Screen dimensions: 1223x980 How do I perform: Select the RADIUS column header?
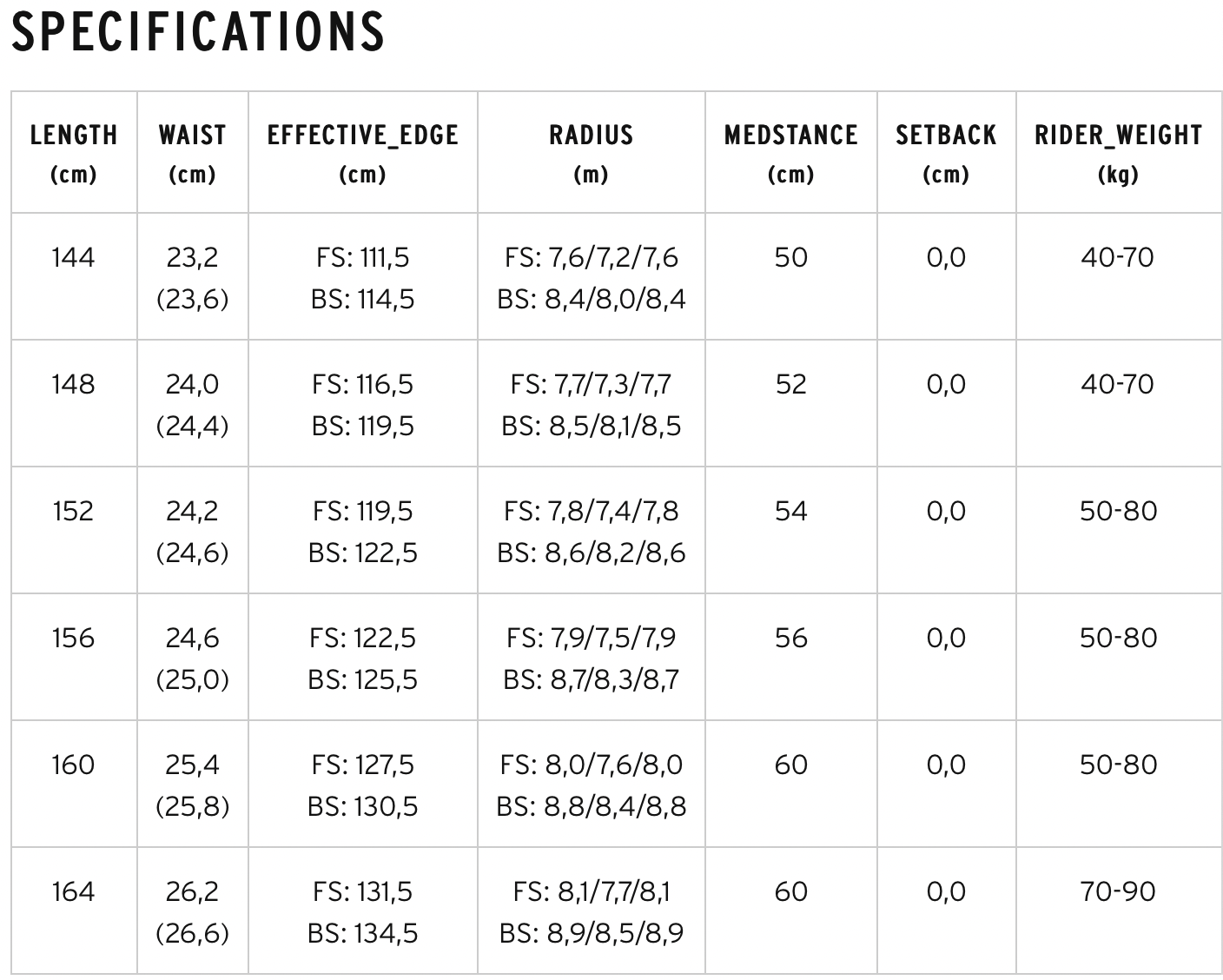point(592,153)
